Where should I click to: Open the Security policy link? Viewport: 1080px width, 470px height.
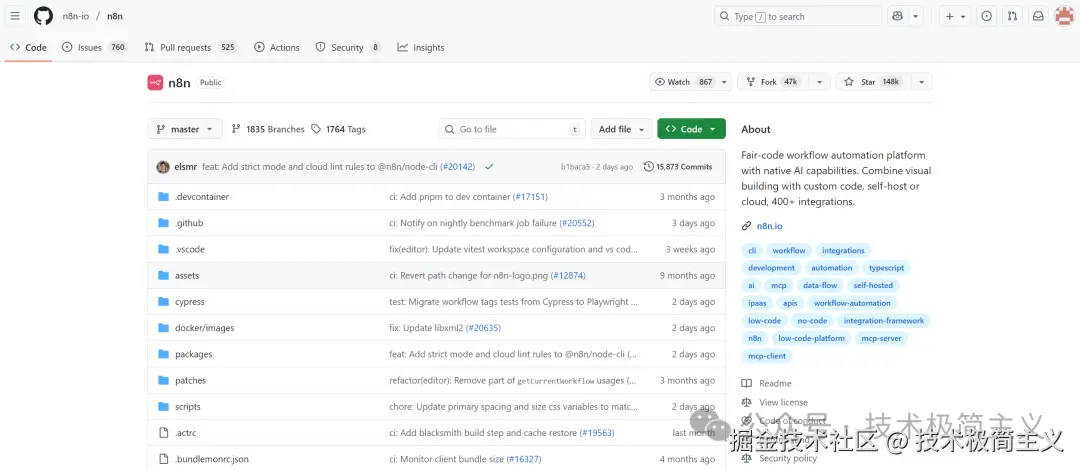point(788,458)
